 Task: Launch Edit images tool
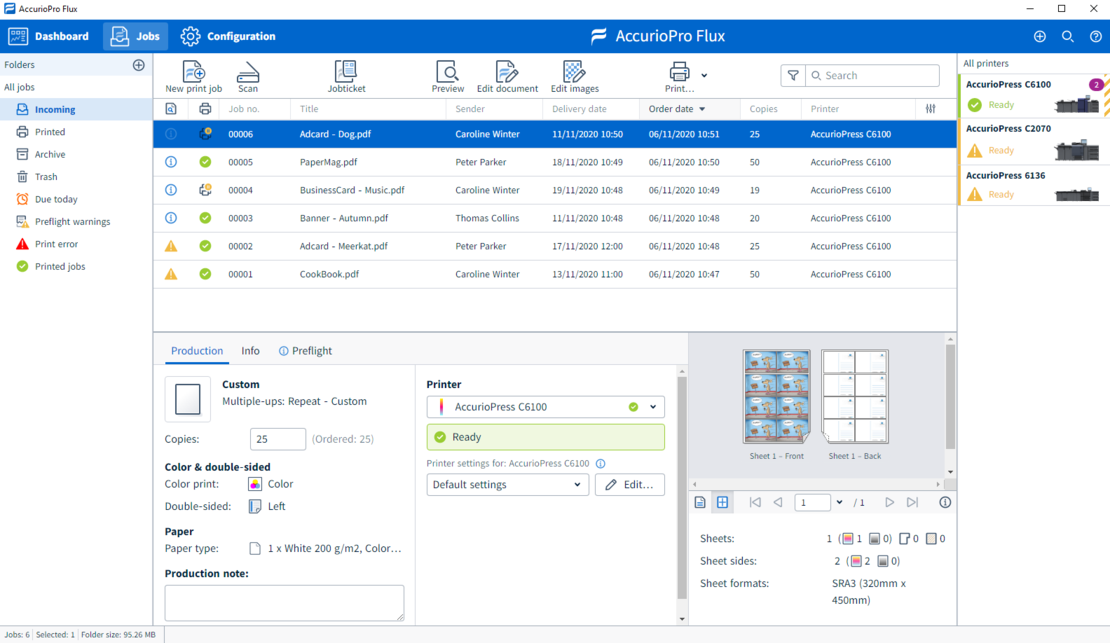pos(574,76)
